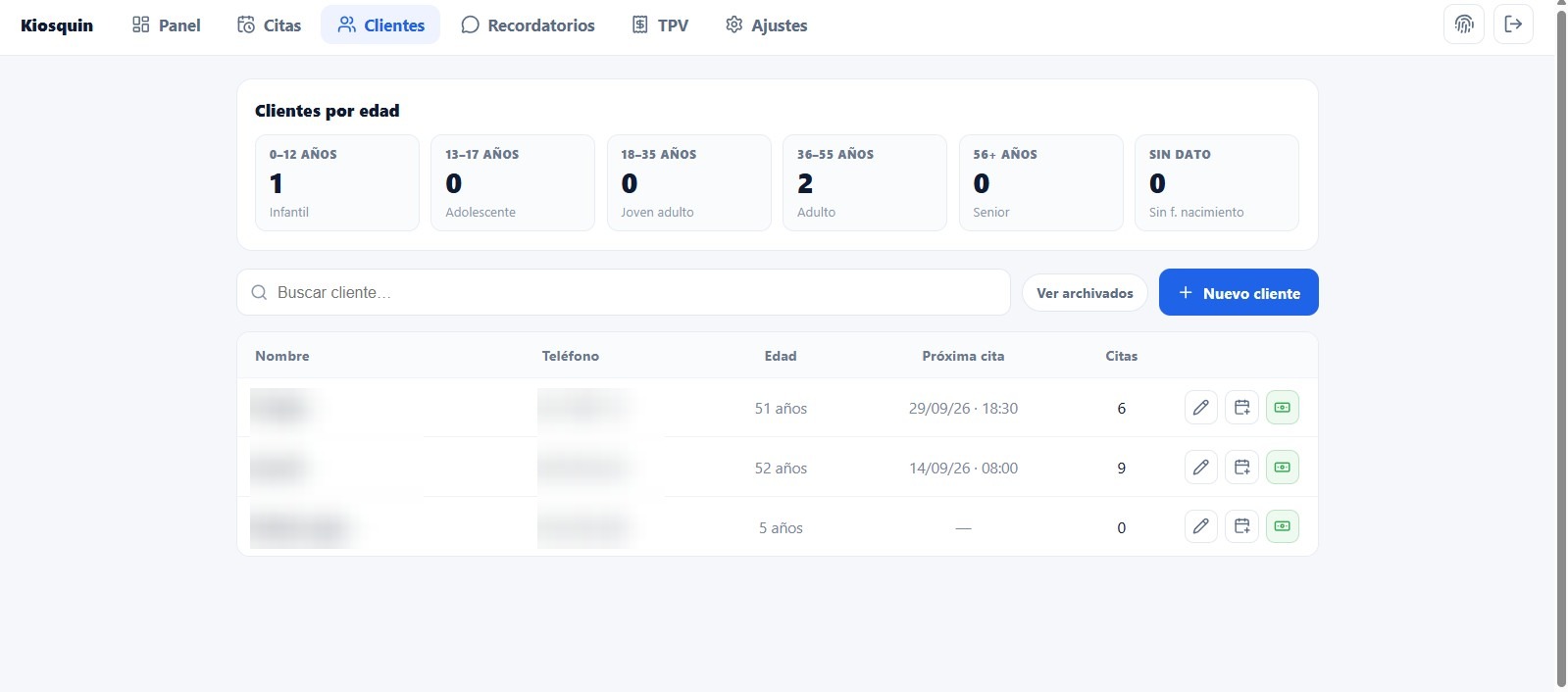1568x692 pixels.
Task: Schedule appointment for the 5 años client
Action: 1241,526
